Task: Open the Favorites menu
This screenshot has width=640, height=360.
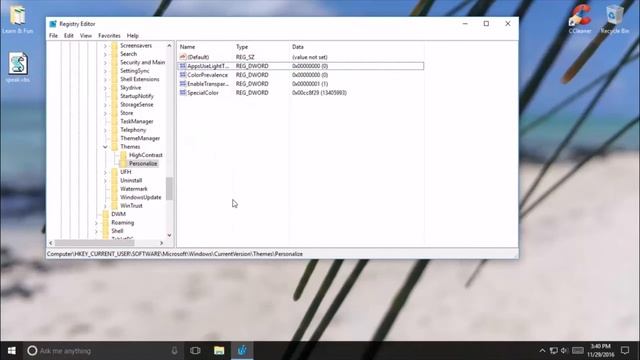Action: coord(109,36)
